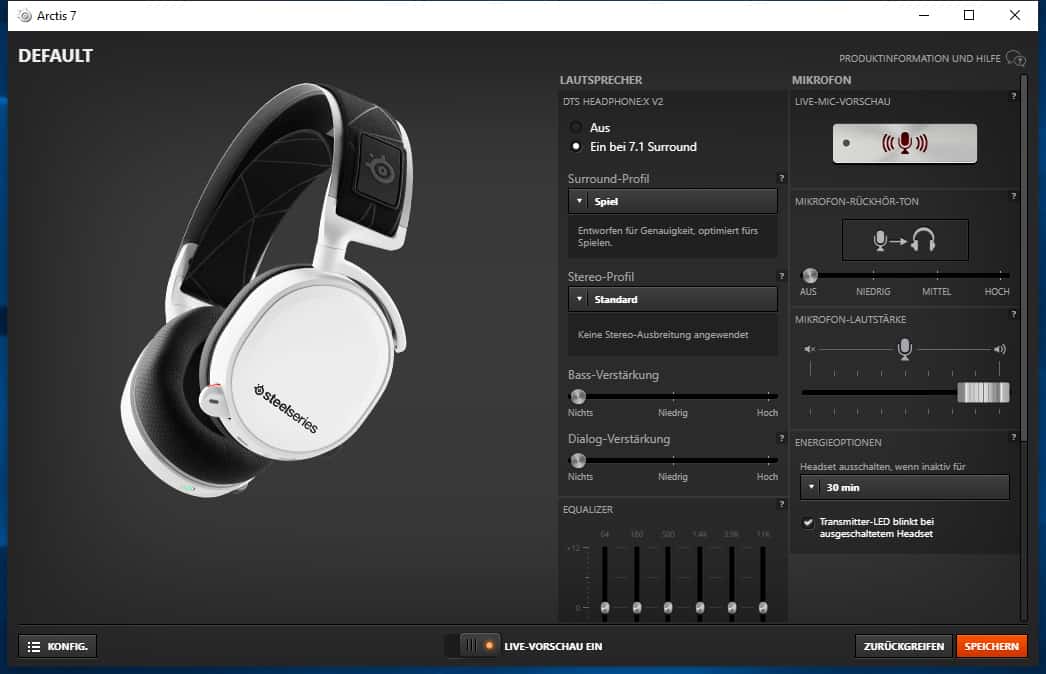Click the right panel vertical scrollbar
Image resolution: width=1046 pixels, height=674 pixels.
pos(1023,257)
